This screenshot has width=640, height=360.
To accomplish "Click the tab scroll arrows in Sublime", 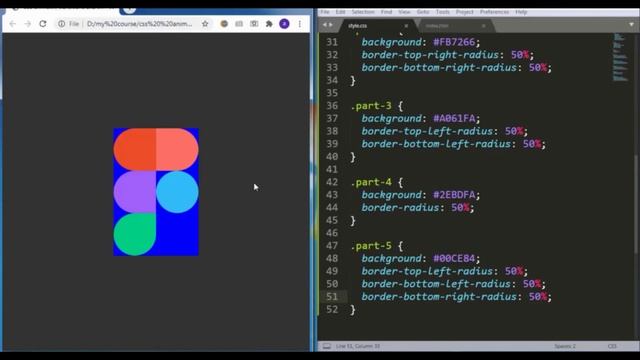I will click(x=327, y=25).
